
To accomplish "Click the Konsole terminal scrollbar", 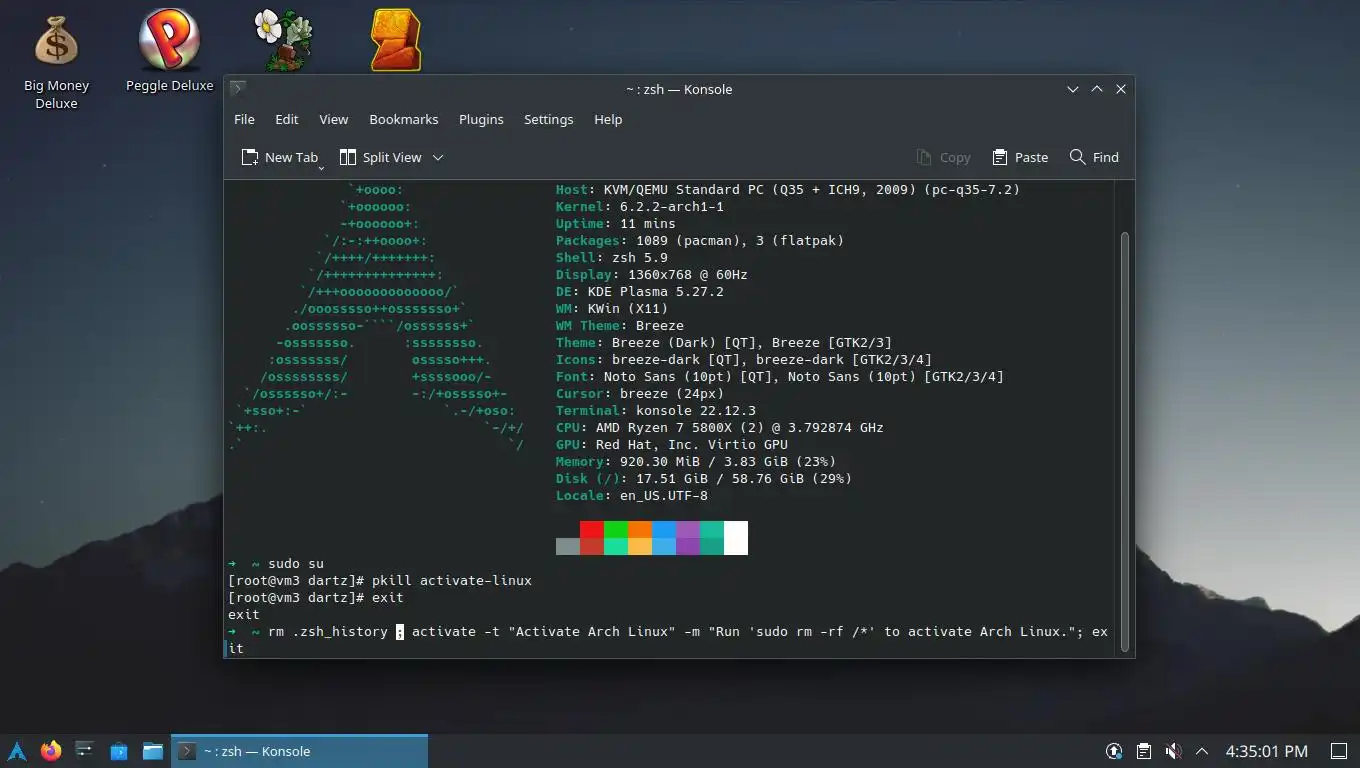I will (1124, 441).
